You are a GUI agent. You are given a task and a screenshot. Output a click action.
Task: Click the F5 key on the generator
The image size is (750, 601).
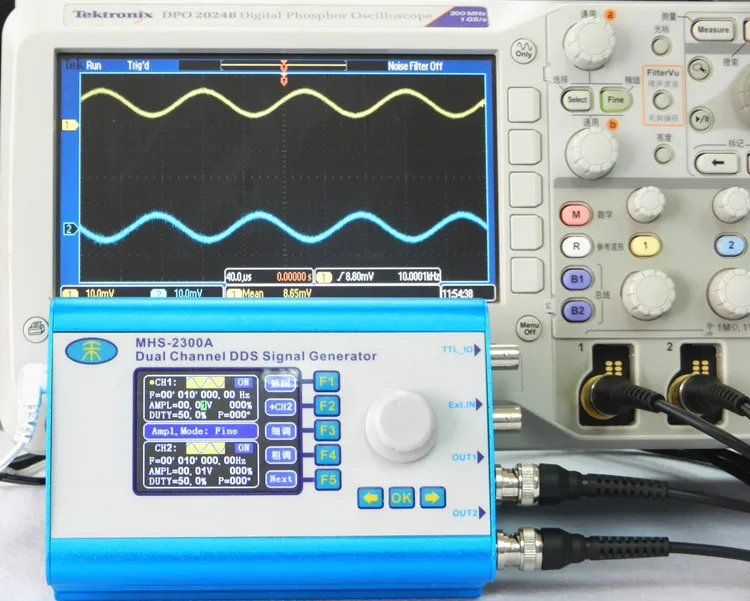coord(328,479)
